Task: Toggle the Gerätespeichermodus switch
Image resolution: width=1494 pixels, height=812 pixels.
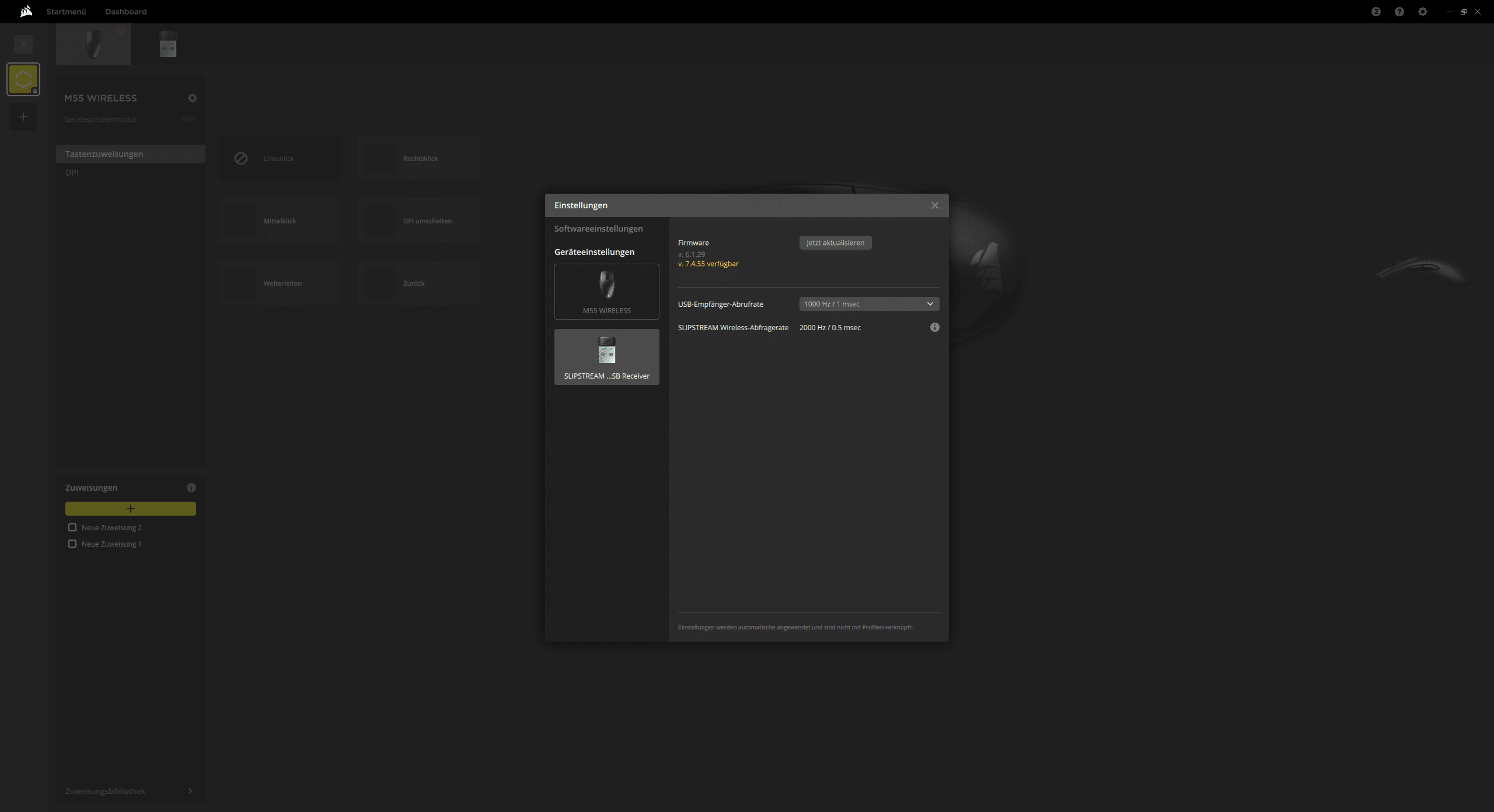Action: [x=188, y=119]
